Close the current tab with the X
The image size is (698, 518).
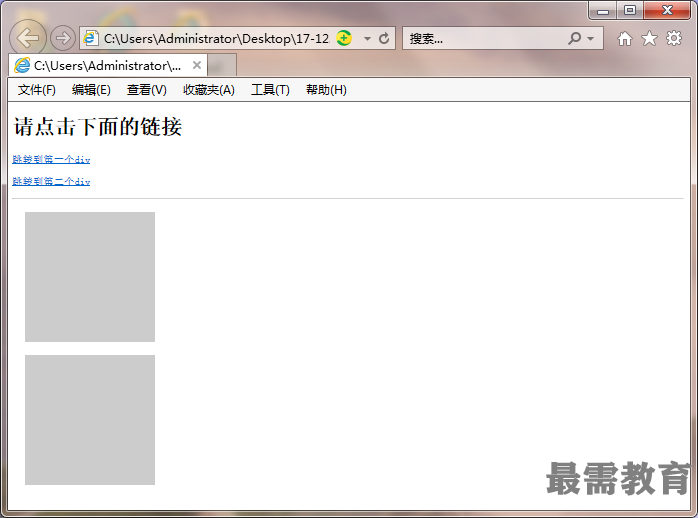pyautogui.click(x=197, y=65)
